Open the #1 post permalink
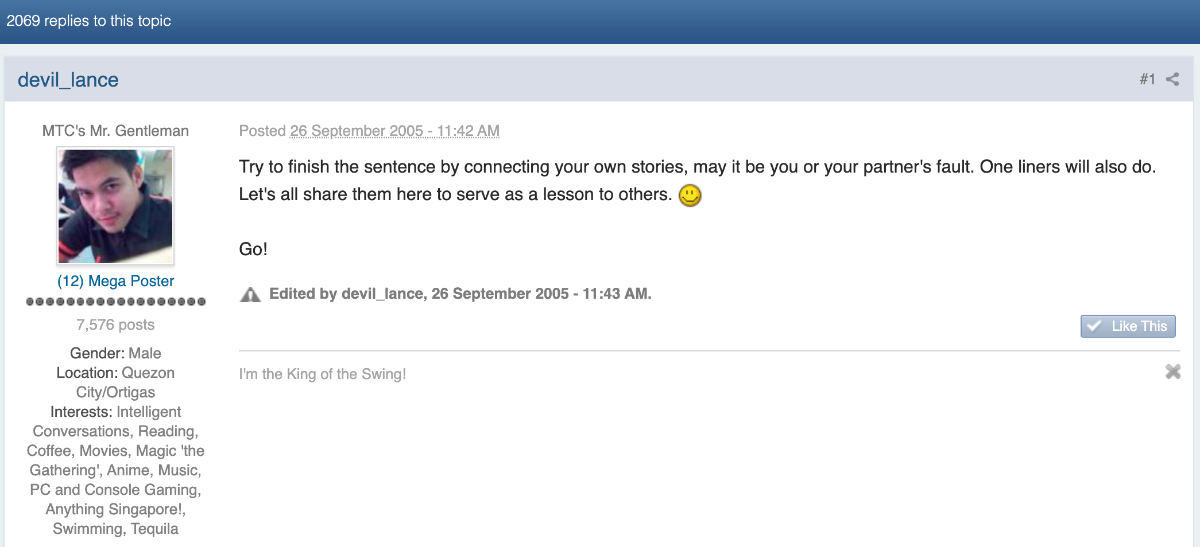The height and width of the screenshot is (547, 1200). (x=1147, y=79)
